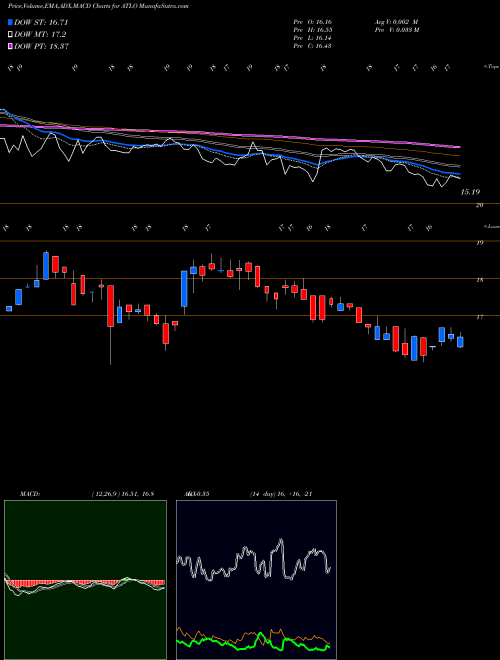
Task: Click the '(14 day) 16, +16, -21' ADX parameters
Action: click(281, 494)
